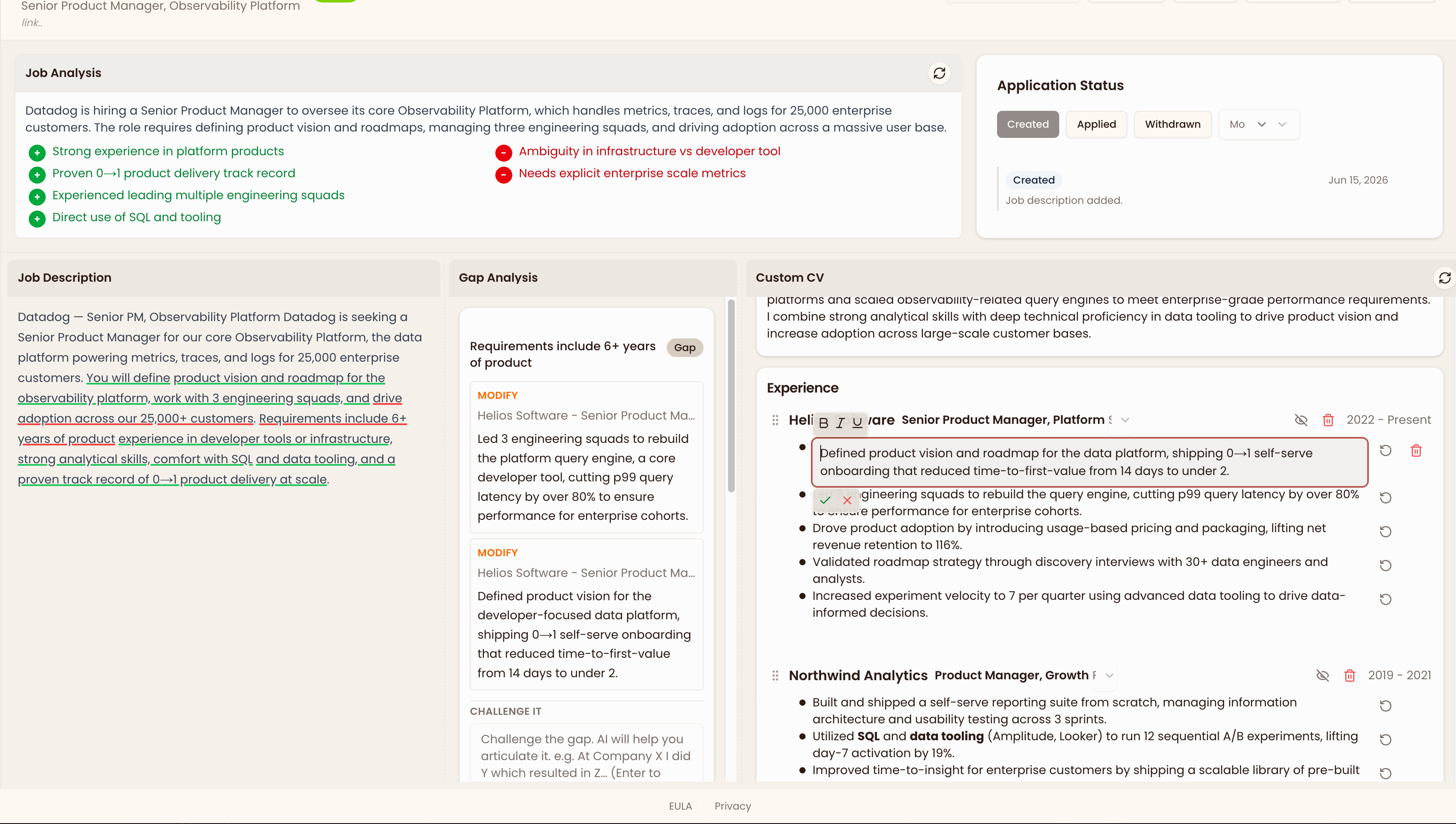
Task: Expand the Northwind Product Manager, Growth title dropdown
Action: 1109,675
